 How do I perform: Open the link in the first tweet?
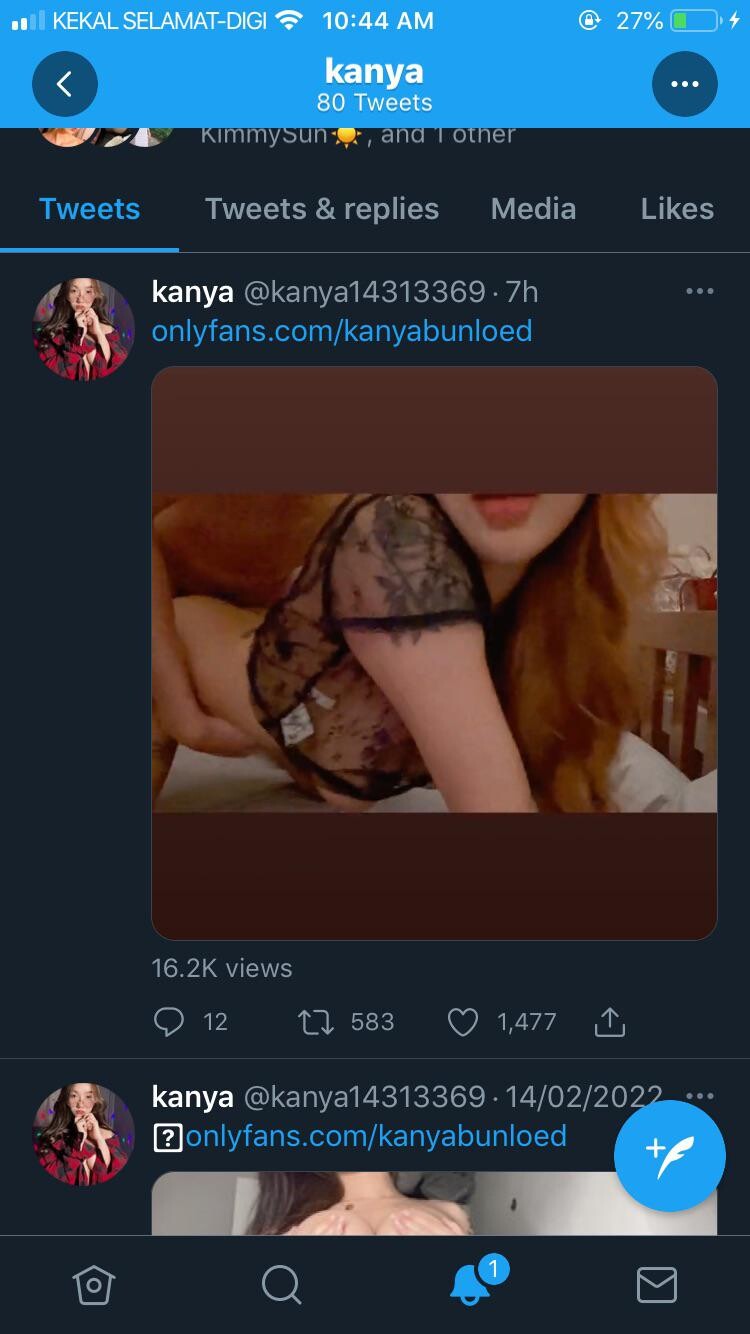click(x=342, y=331)
